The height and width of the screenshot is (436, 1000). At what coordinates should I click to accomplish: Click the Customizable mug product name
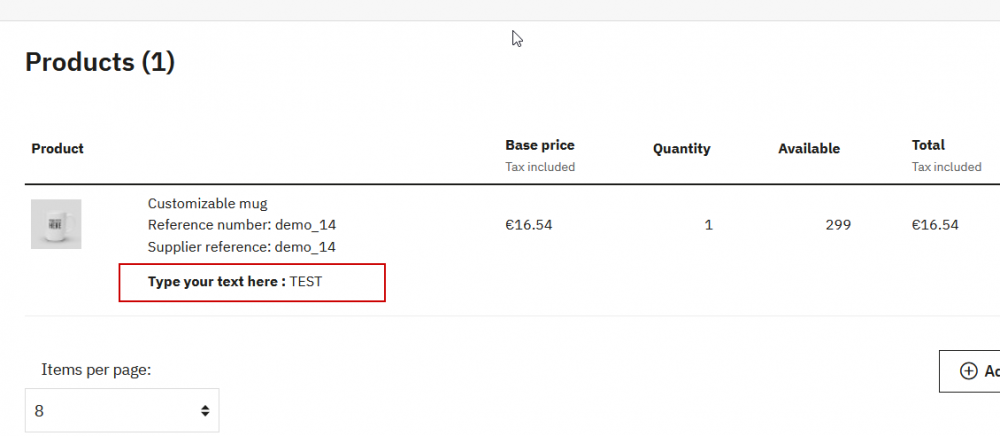(207, 203)
